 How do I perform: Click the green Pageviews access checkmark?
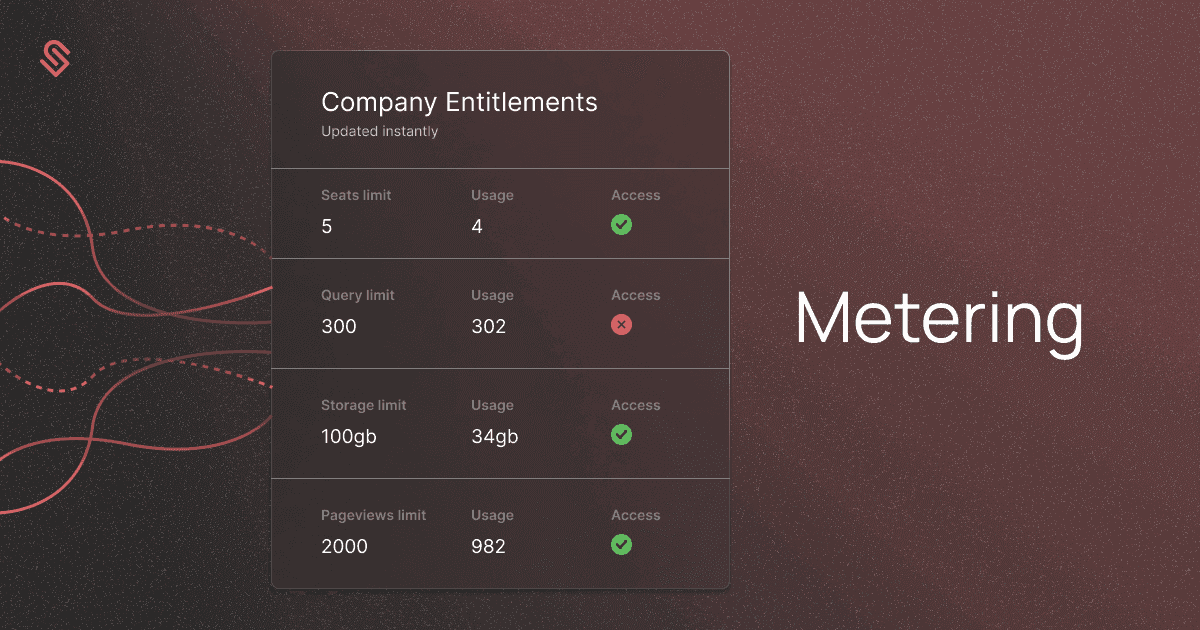pyautogui.click(x=621, y=545)
